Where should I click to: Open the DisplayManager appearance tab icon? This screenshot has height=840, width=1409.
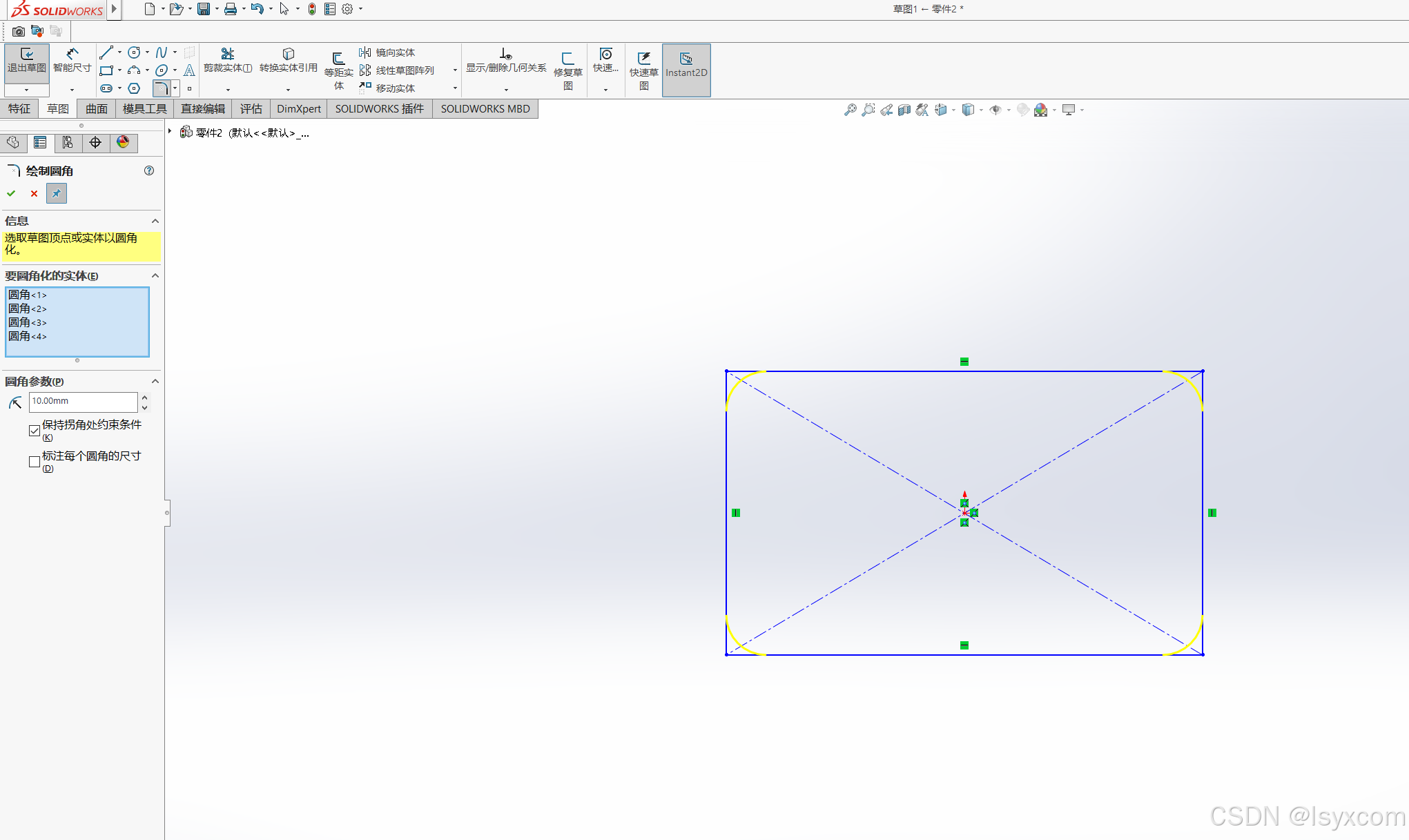point(123,142)
